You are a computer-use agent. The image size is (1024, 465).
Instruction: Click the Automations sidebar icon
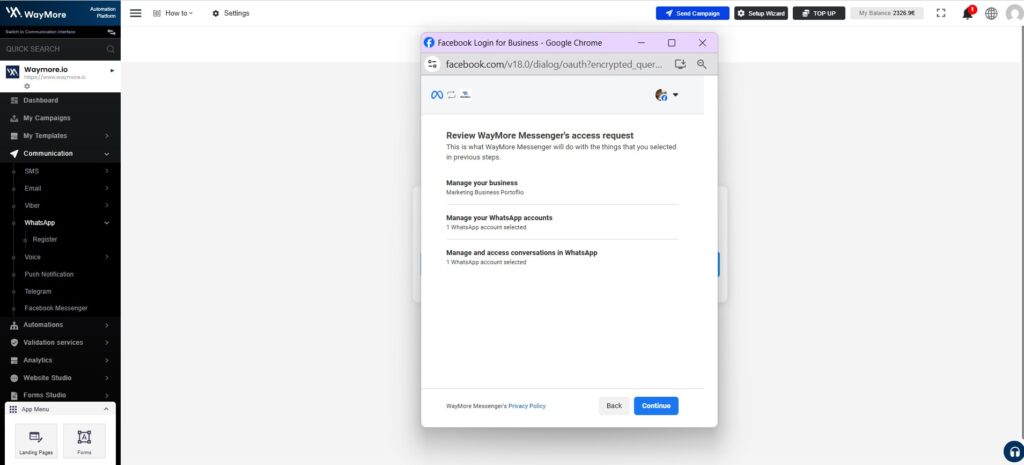[14, 325]
